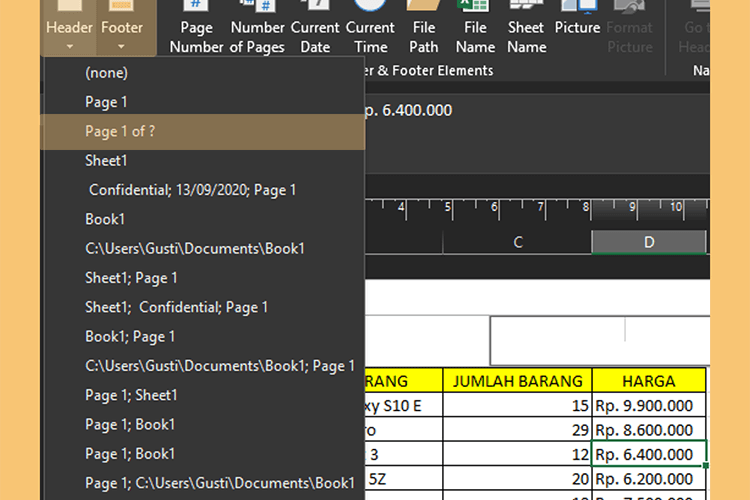Insert Current Time element
The height and width of the screenshot is (500, 750).
point(370,28)
